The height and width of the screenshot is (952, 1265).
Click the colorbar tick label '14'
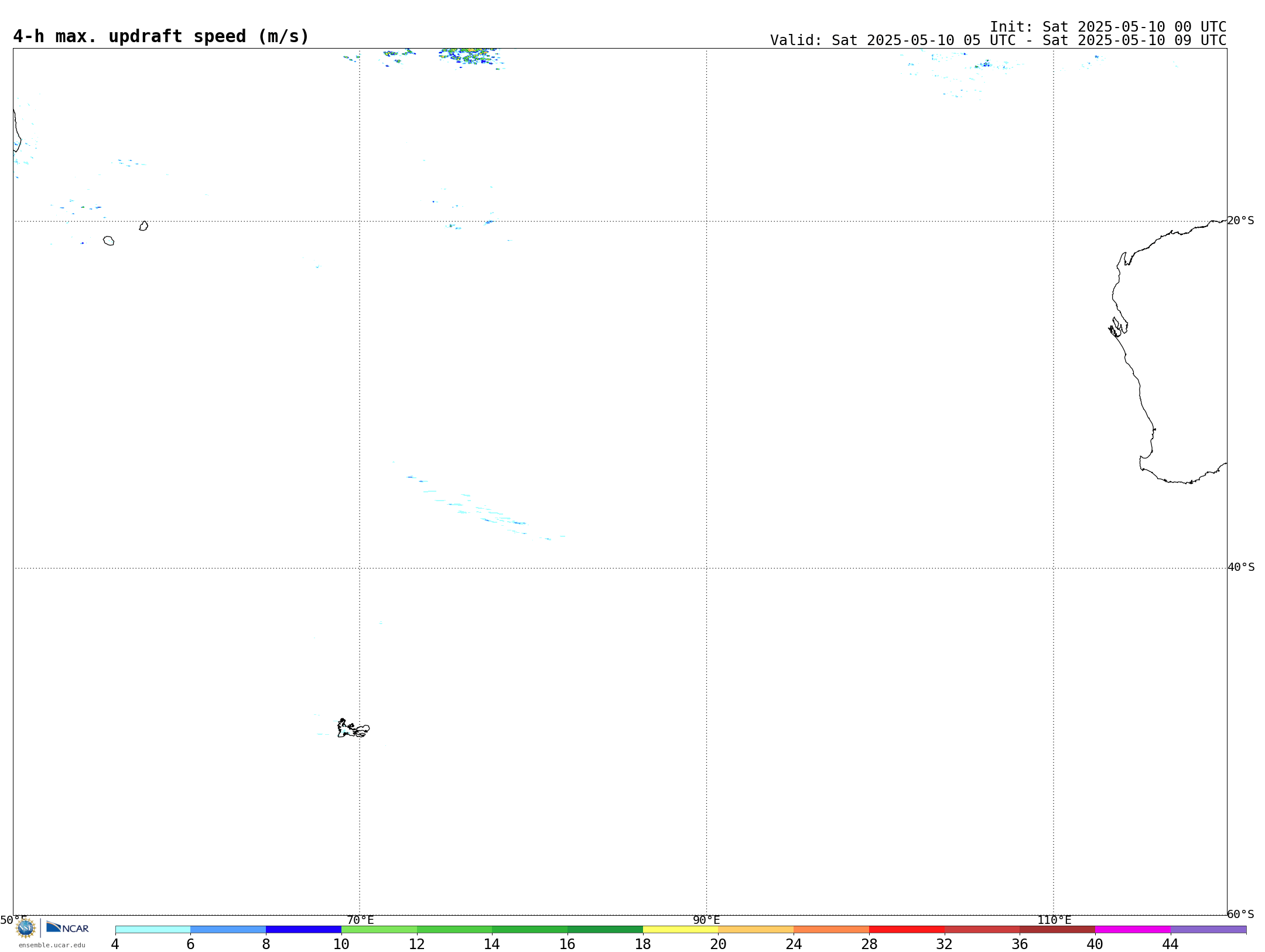(x=492, y=944)
